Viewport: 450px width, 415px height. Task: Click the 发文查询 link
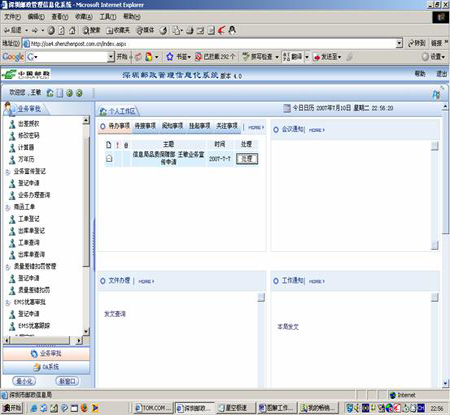115,314
